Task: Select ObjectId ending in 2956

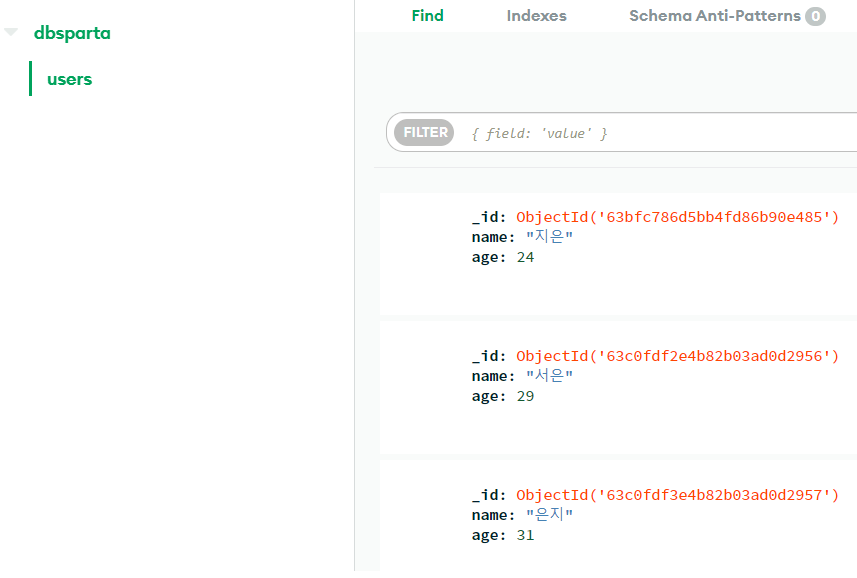Action: click(x=677, y=356)
